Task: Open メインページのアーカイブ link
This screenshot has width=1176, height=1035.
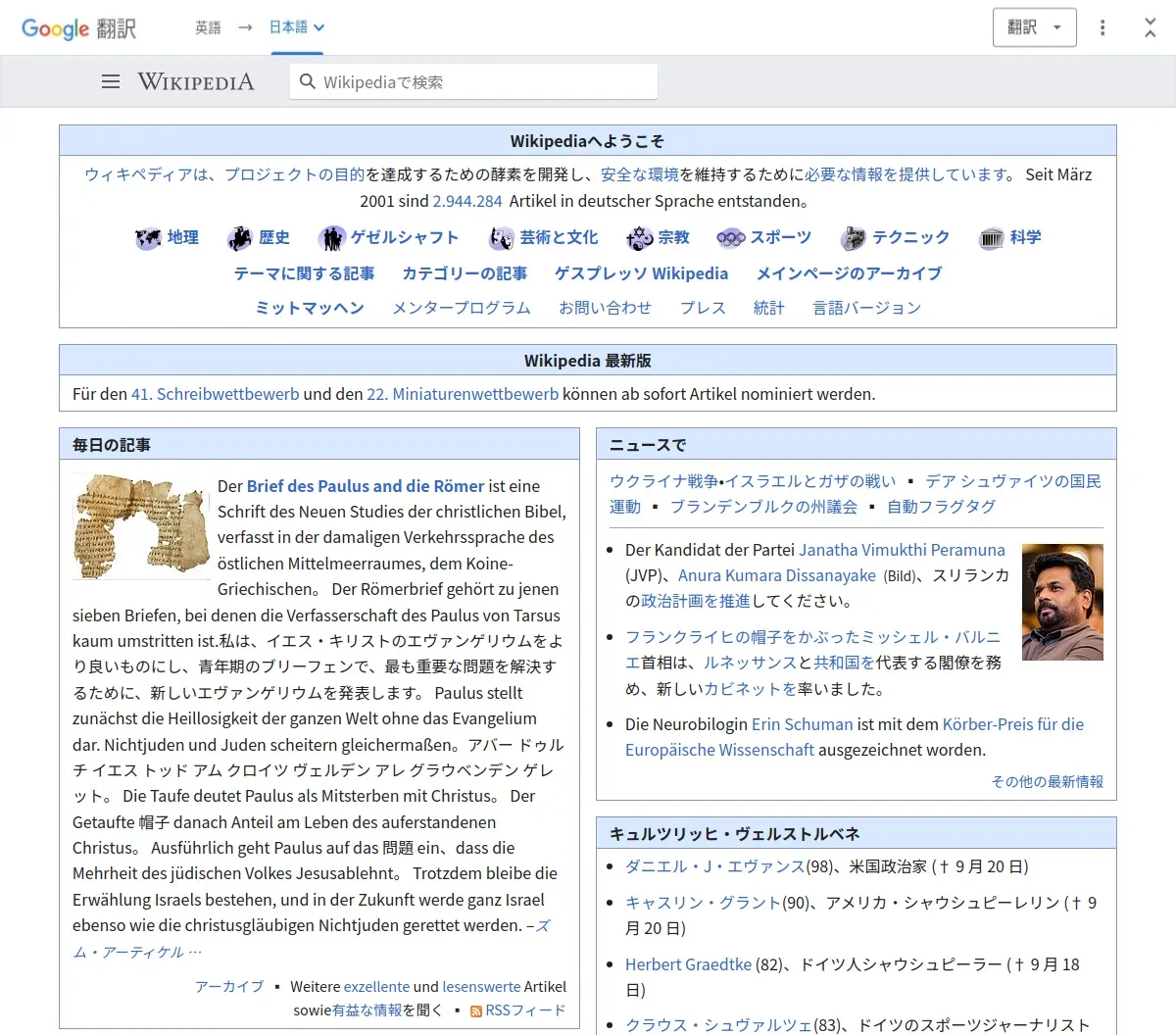Action: 850,273
